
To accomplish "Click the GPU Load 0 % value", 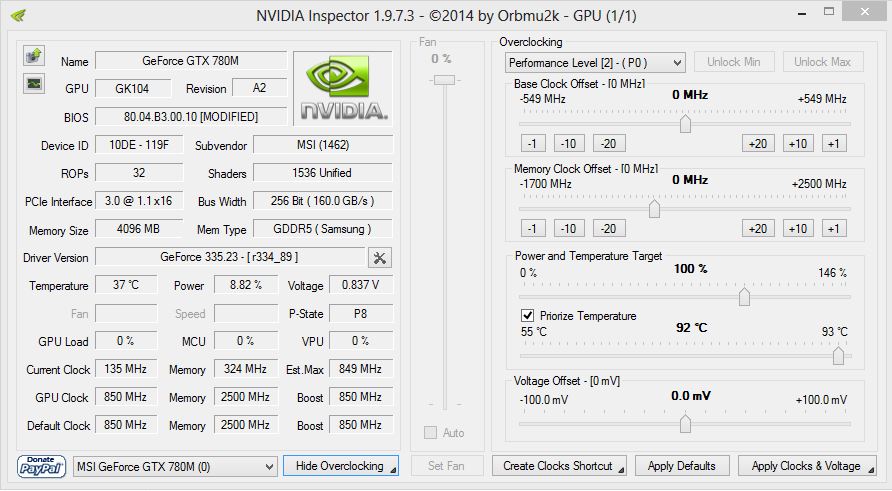I will coord(126,341).
